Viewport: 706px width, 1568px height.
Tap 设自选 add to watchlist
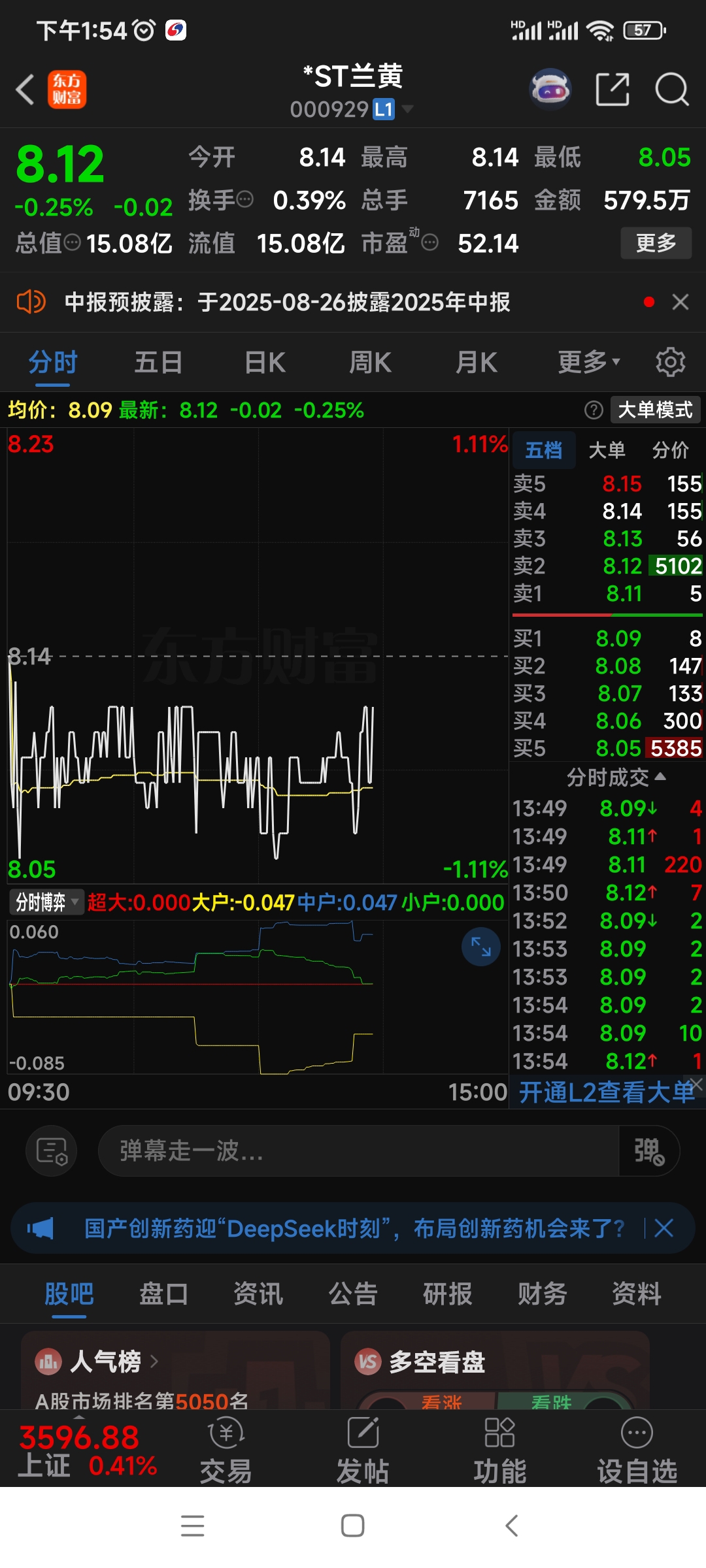637,1450
